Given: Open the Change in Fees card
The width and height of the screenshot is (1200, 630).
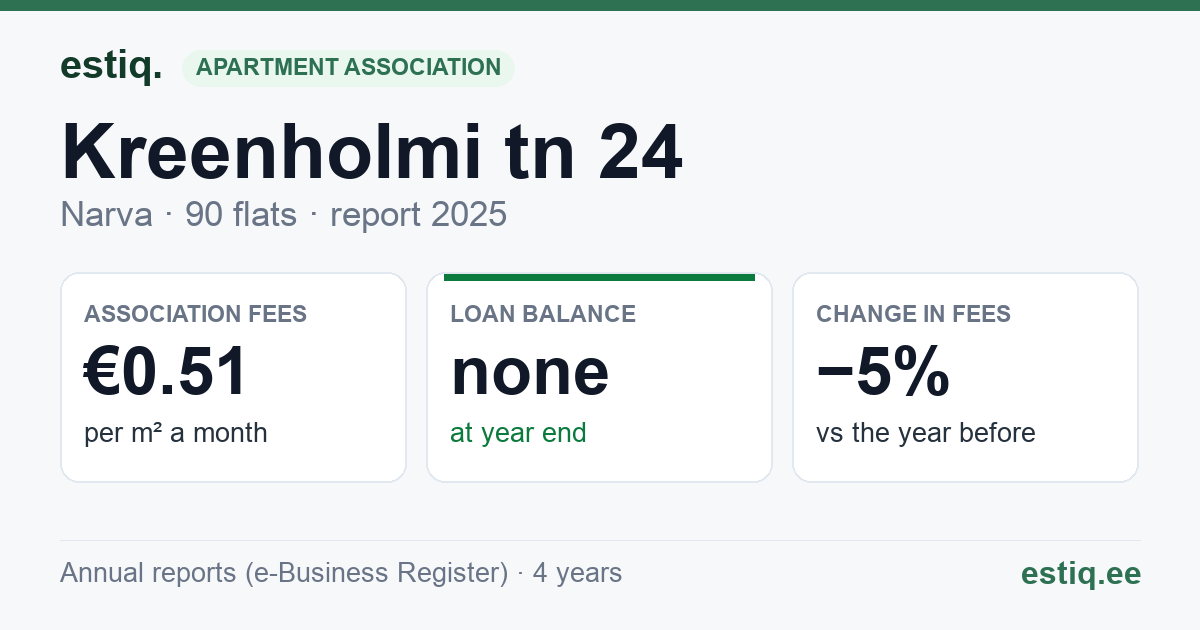Looking at the screenshot, I should click(x=965, y=377).
